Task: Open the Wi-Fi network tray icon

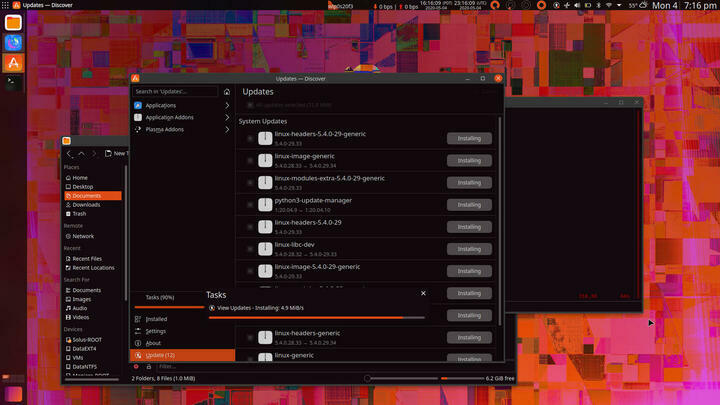Action: click(609, 5)
